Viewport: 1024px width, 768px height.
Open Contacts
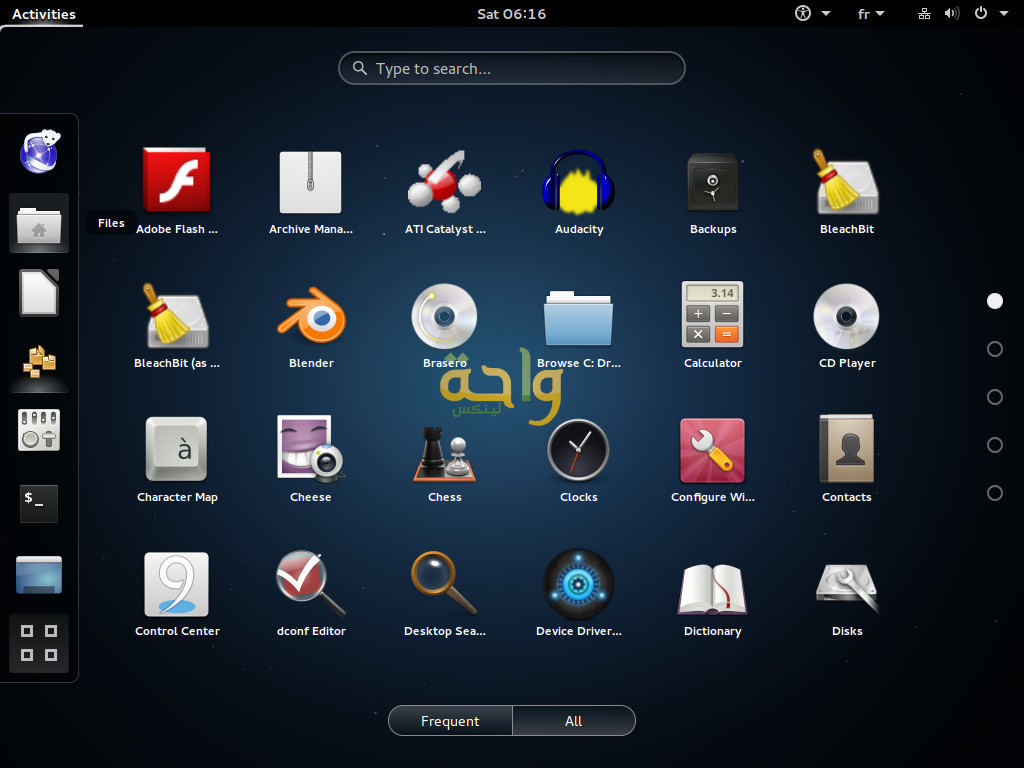pyautogui.click(x=846, y=449)
